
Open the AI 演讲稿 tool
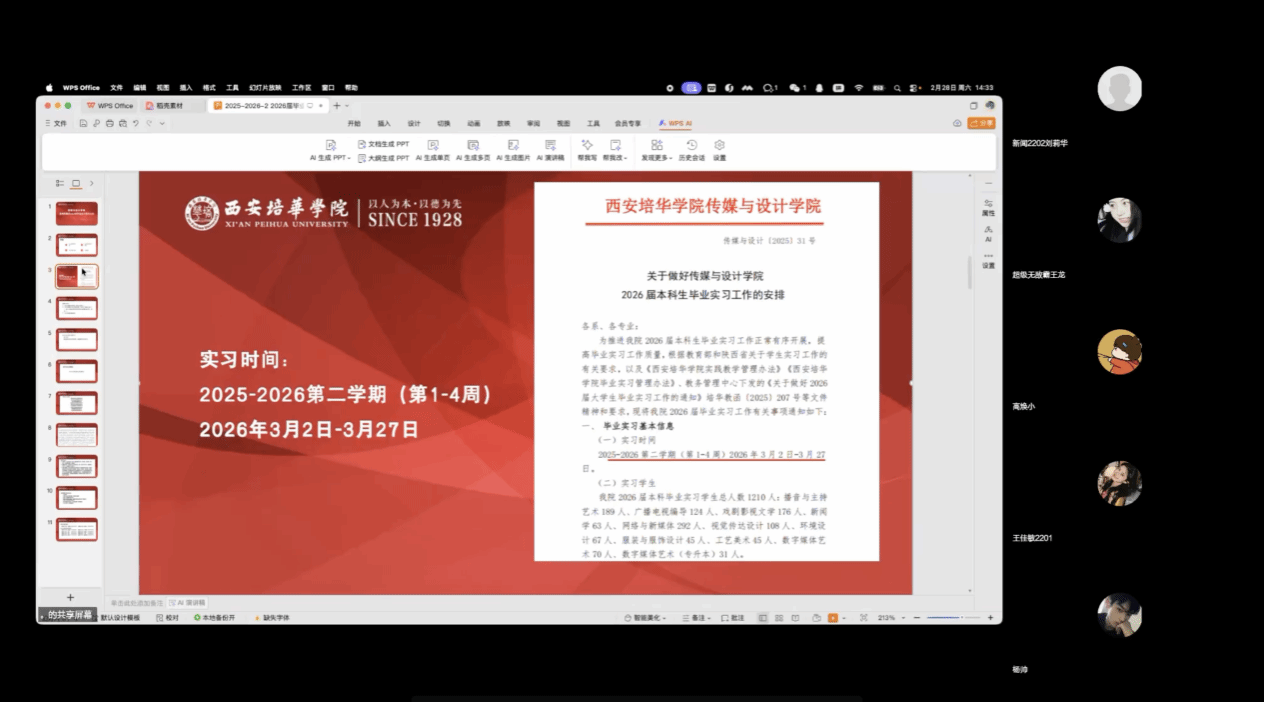point(550,146)
